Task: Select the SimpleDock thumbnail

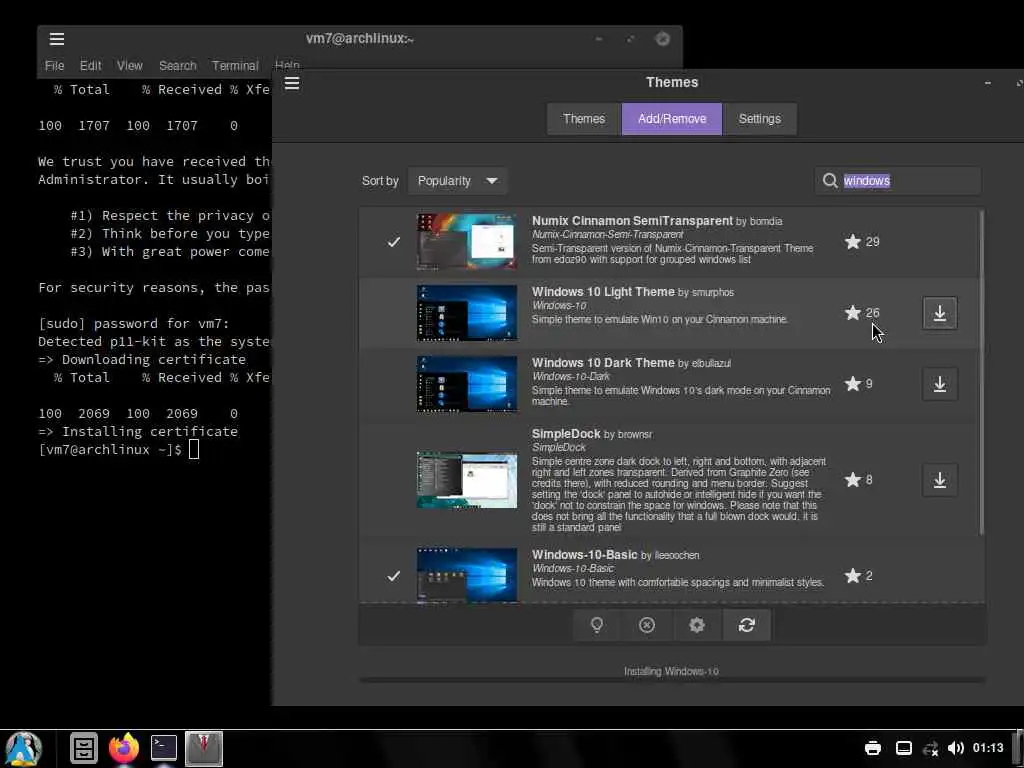Action: click(467, 480)
